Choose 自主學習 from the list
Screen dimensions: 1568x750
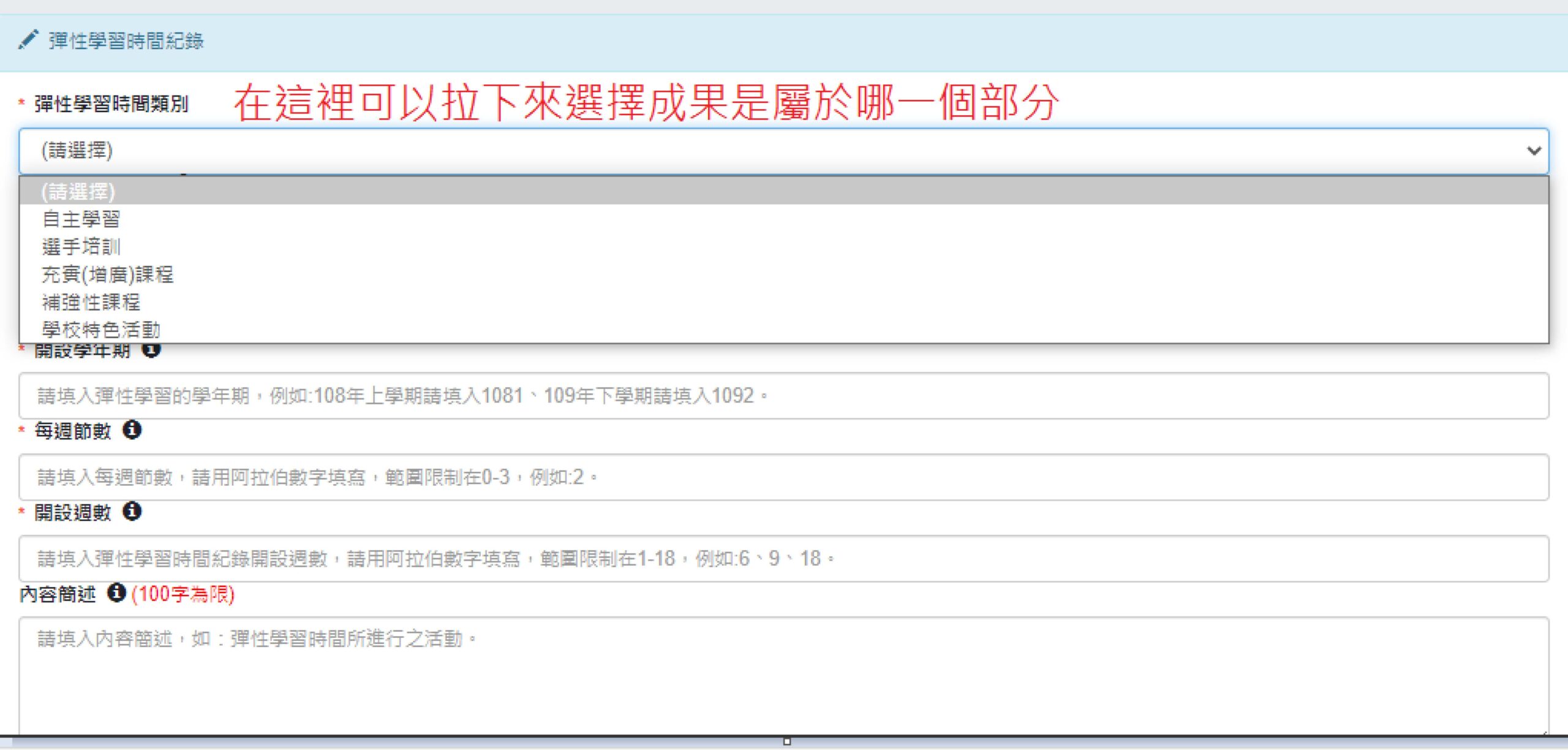(x=783, y=219)
